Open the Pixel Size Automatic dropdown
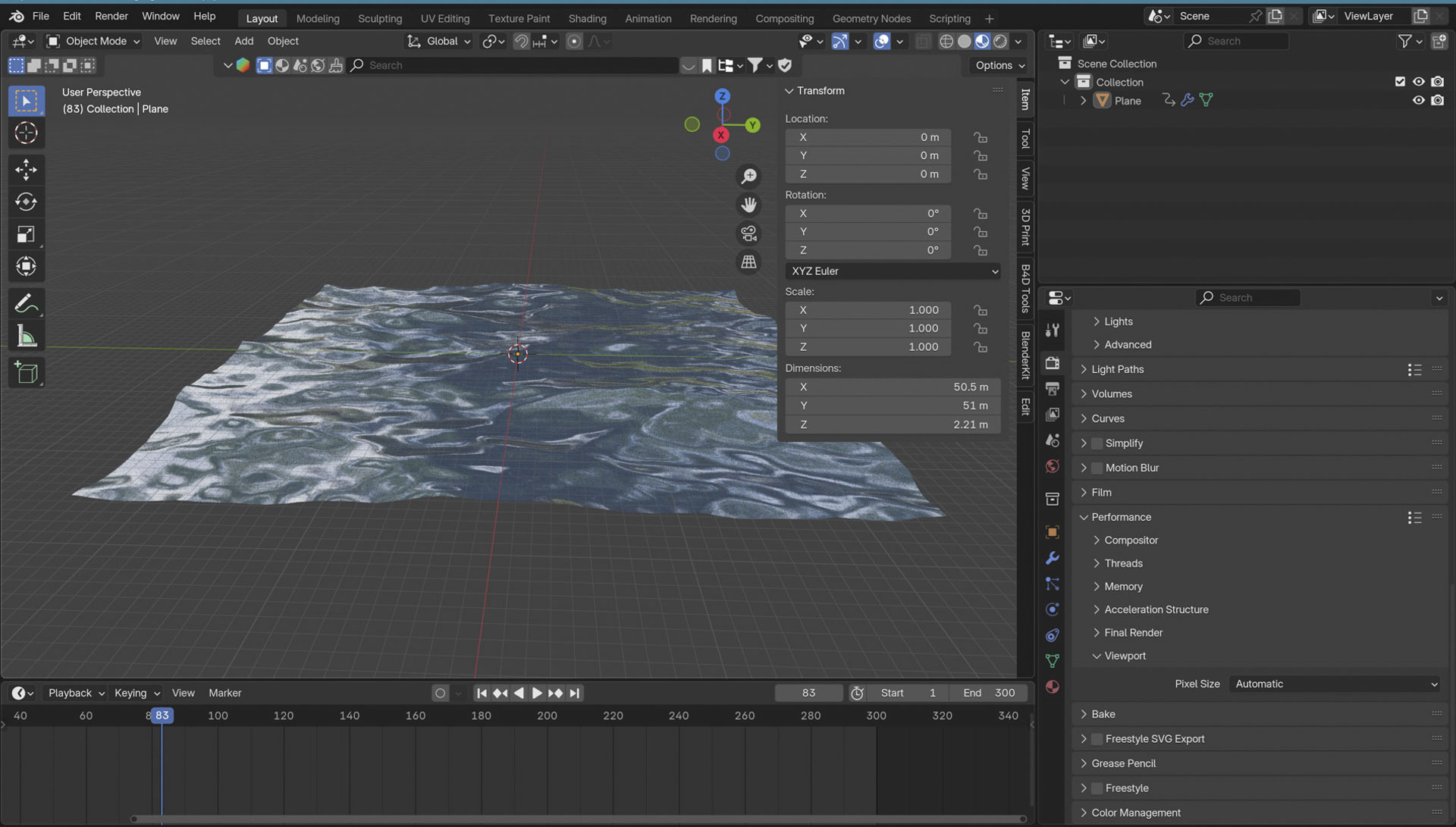 coord(1335,684)
